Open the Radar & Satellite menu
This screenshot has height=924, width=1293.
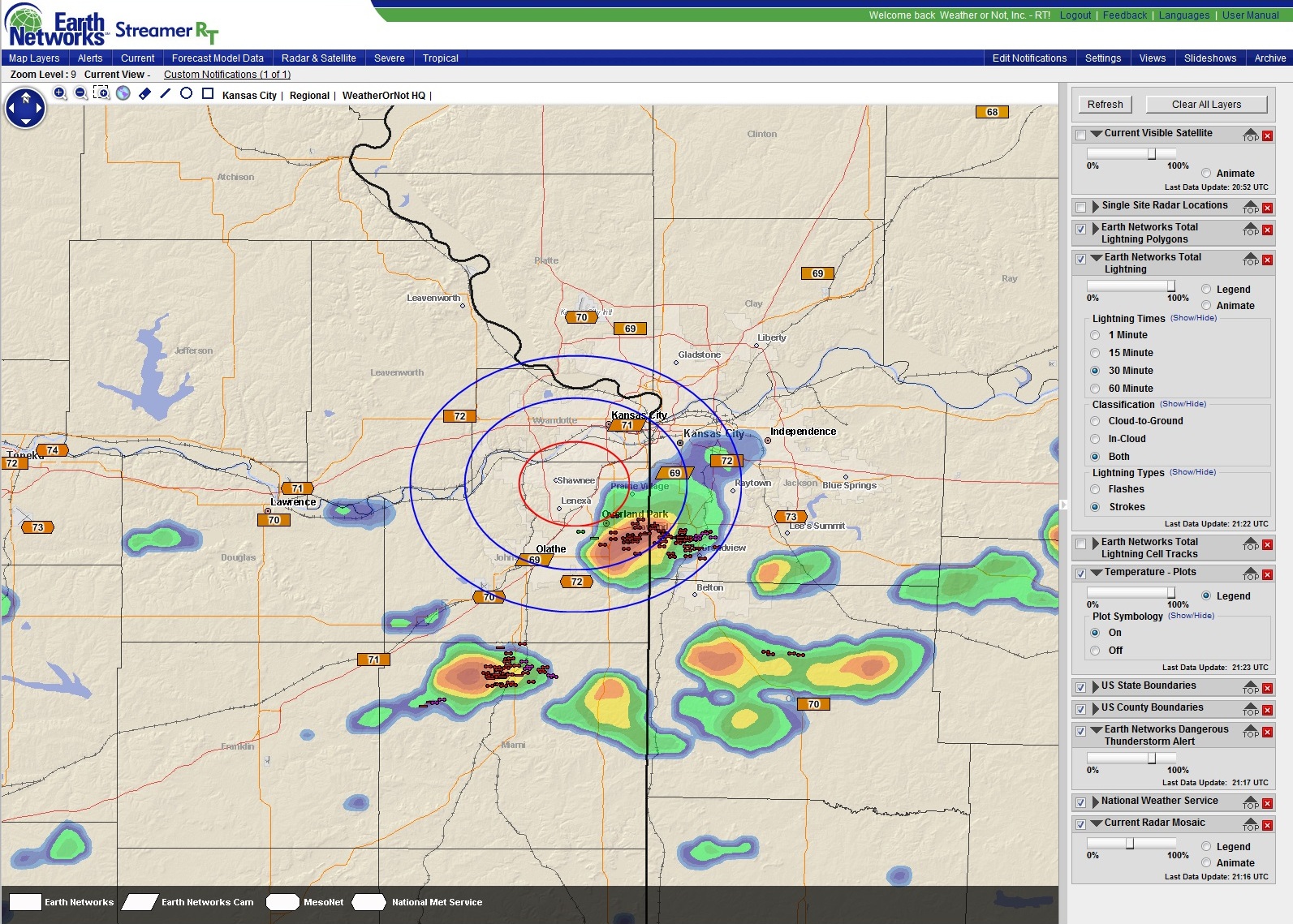319,58
